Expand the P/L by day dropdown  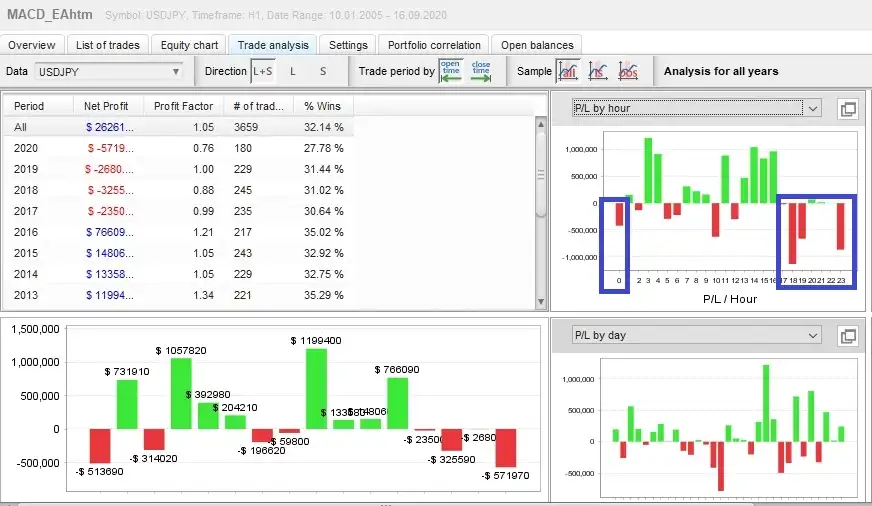point(695,335)
